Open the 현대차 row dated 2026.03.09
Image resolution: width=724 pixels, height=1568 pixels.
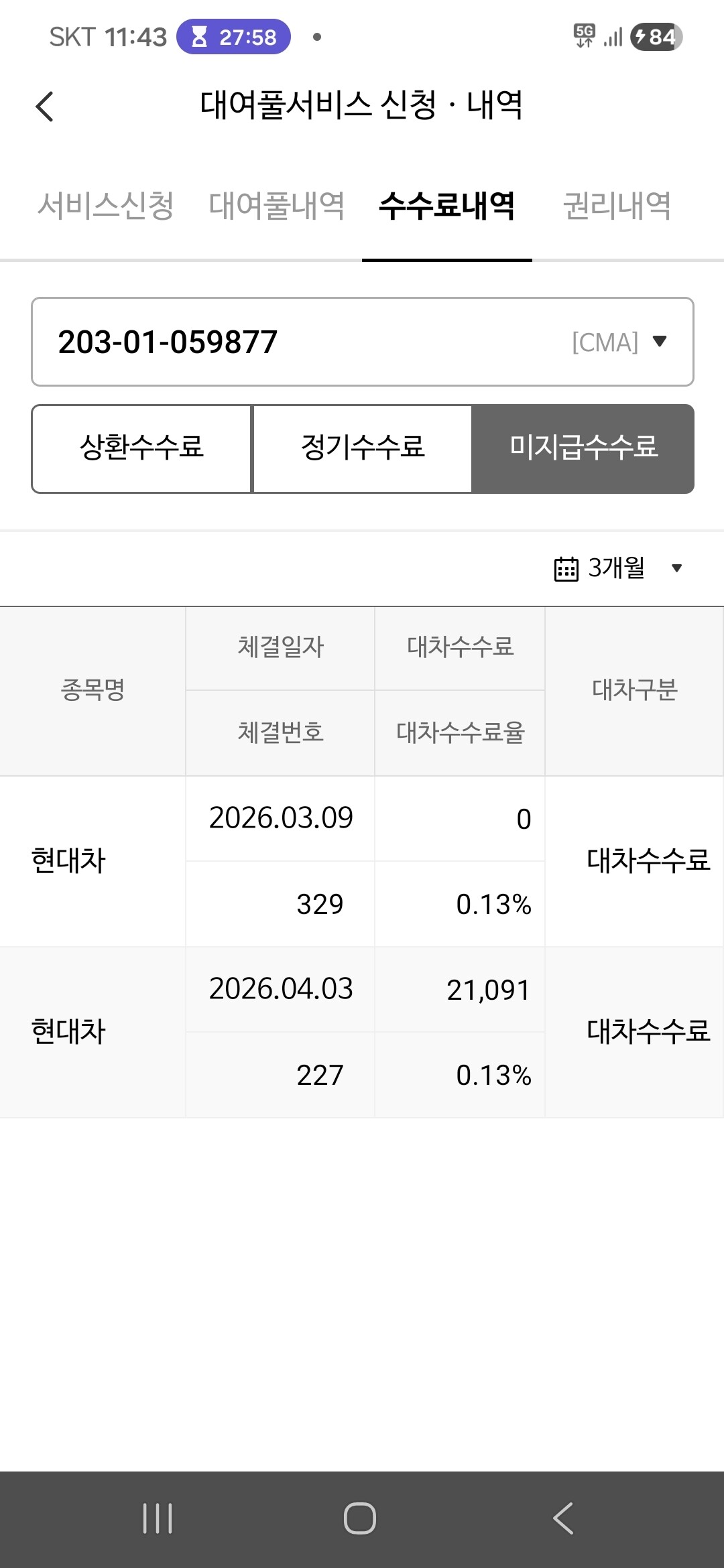(362, 862)
